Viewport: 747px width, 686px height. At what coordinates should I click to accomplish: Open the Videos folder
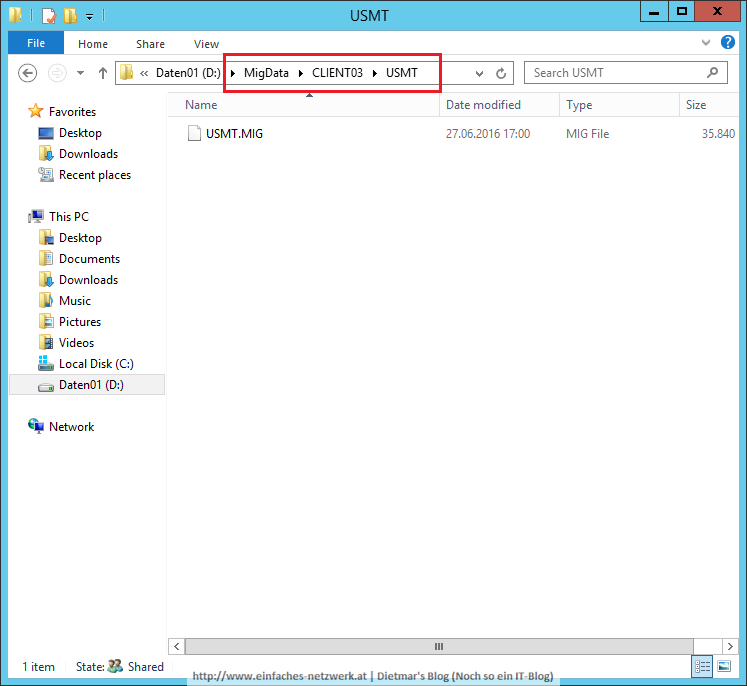click(x=76, y=343)
